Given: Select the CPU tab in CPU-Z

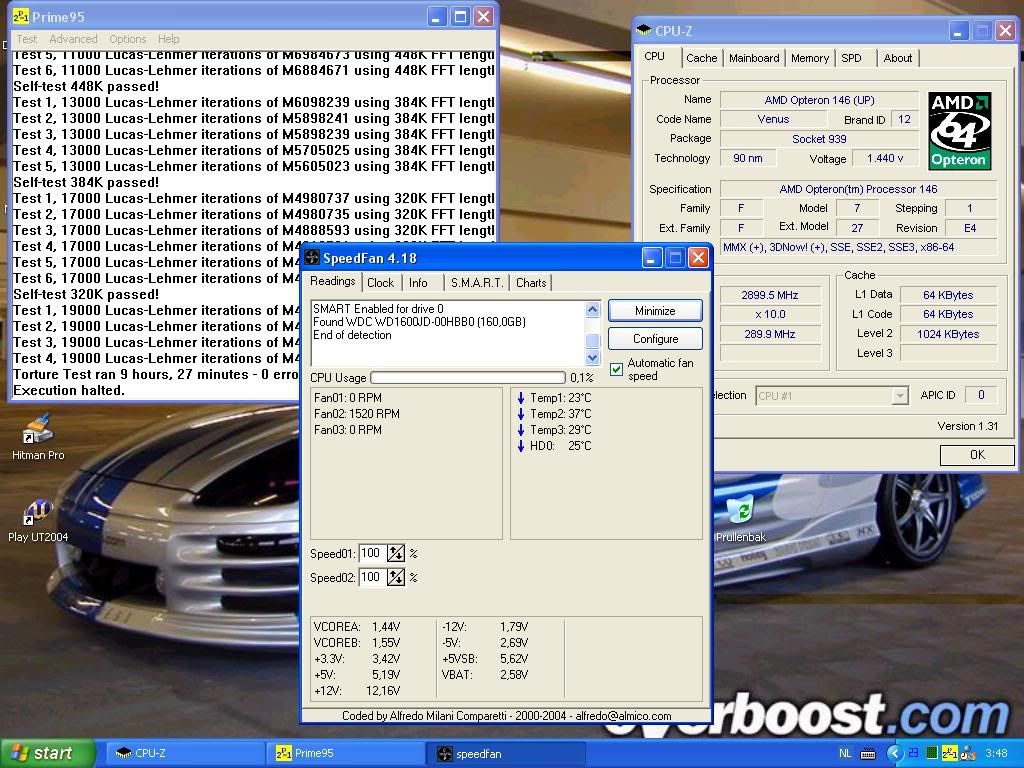Looking at the screenshot, I should [x=654, y=57].
